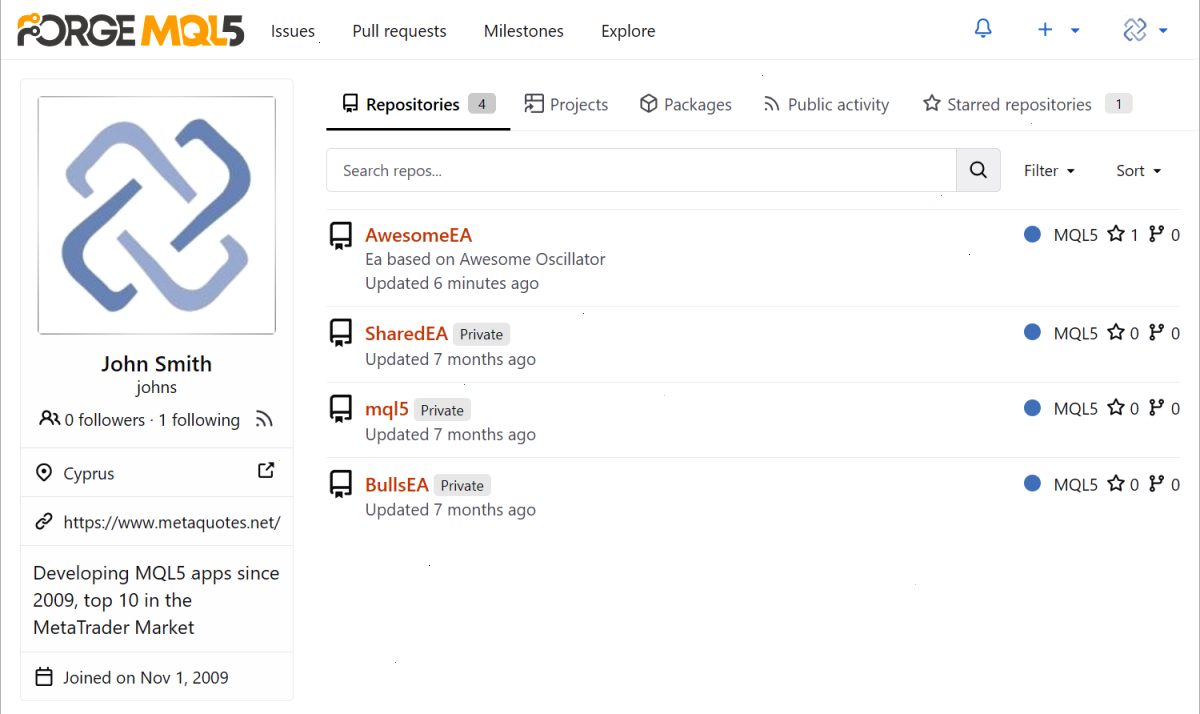
Task: Click the star icon on BullsEA row
Action: pos(1116,484)
